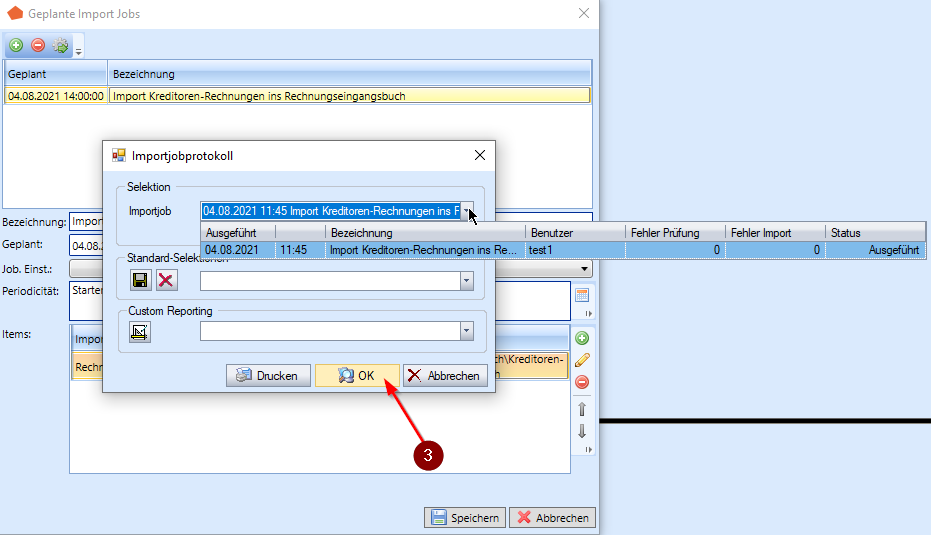Viewport: 931px width, 535px height.
Task: Expand the toolbar overflow arrow
Action: [x=78, y=52]
